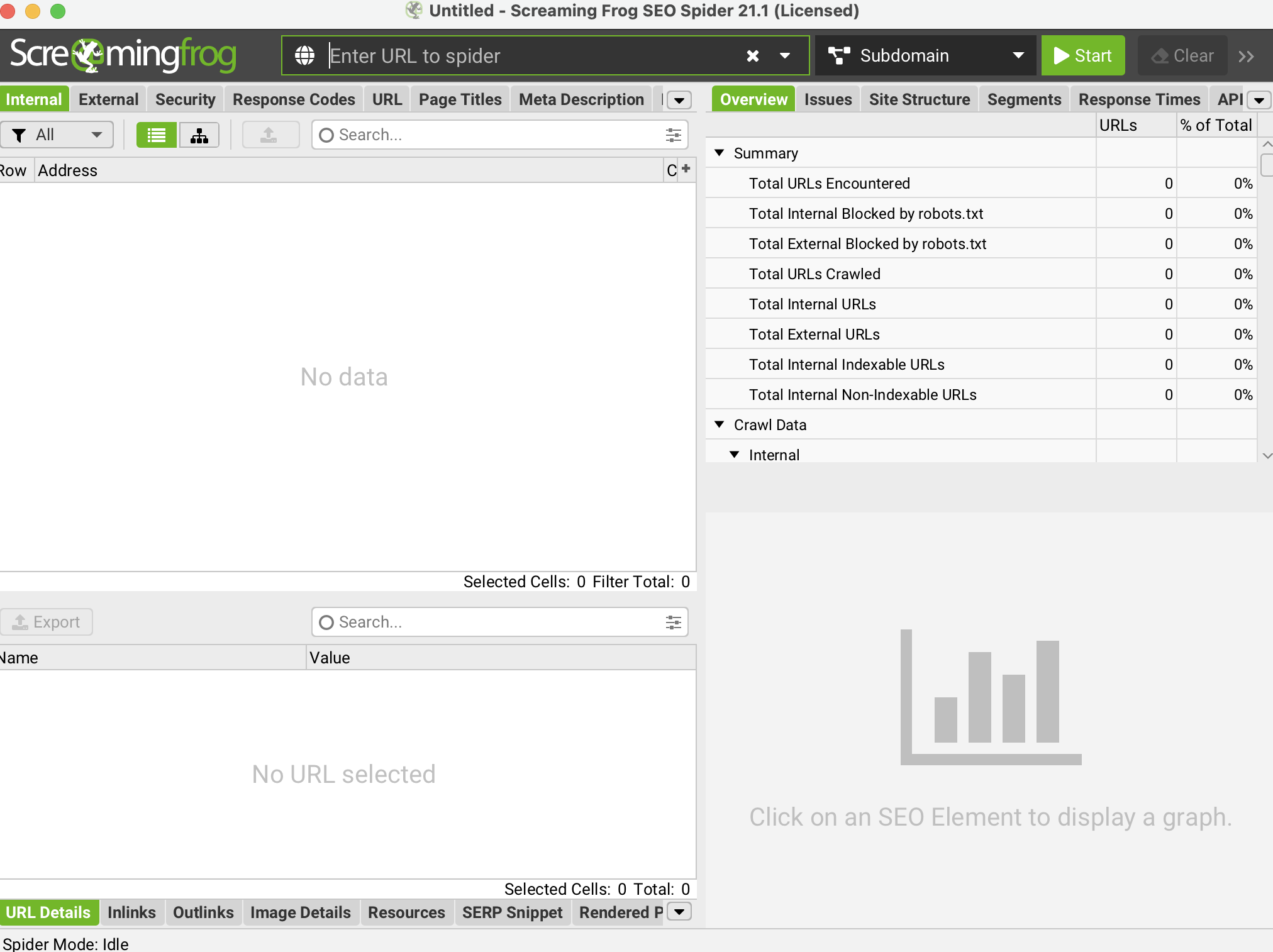Click the upload export icon button
Viewport: 1273px width, 952px height.
coord(269,135)
